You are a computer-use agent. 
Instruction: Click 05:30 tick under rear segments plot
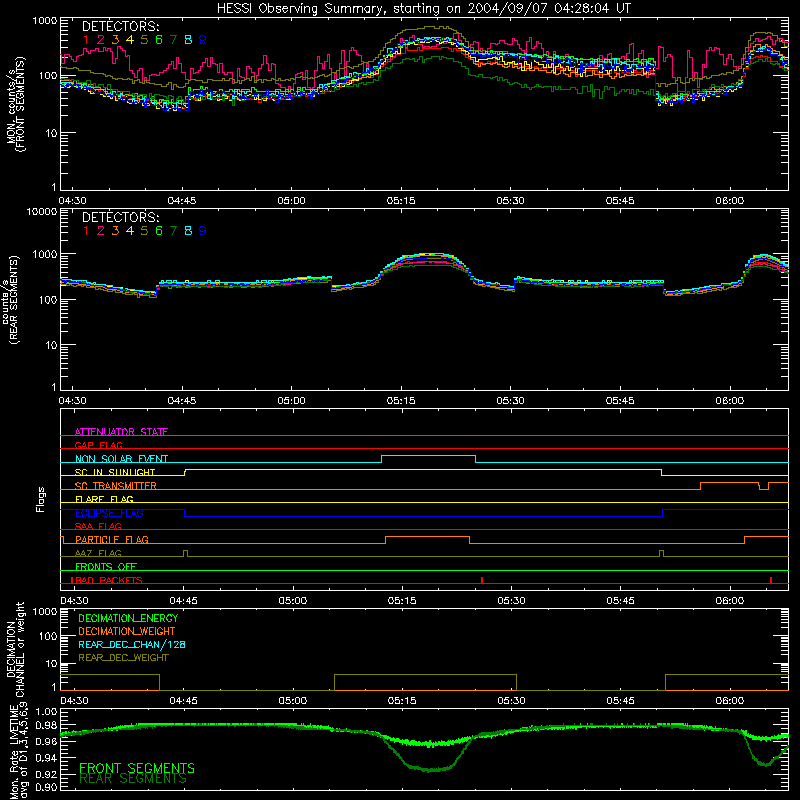click(511, 401)
